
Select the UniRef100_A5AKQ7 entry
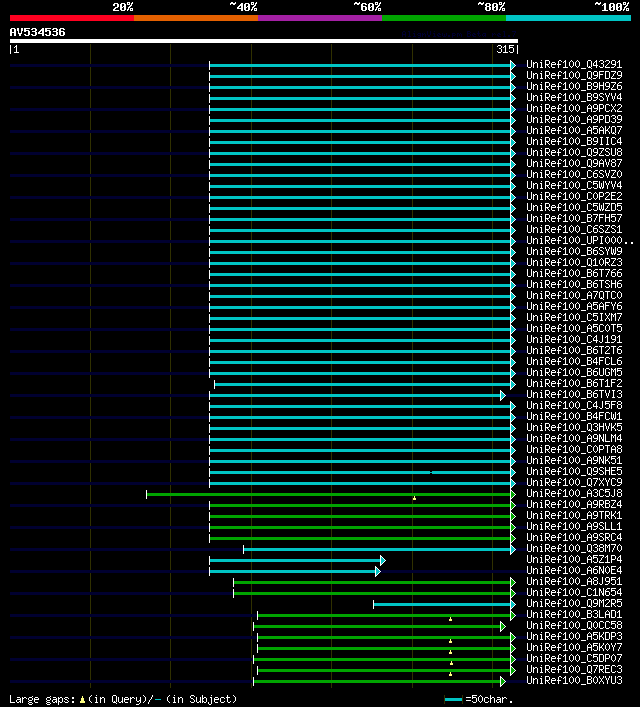(x=574, y=130)
